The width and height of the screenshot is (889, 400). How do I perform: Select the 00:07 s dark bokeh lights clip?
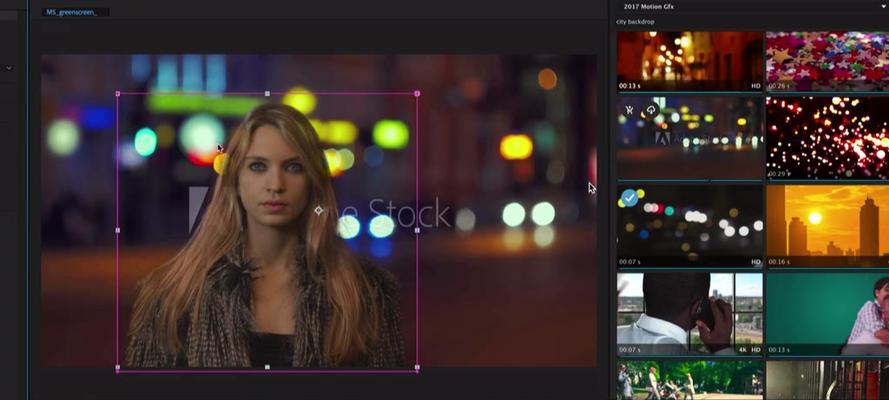[x=689, y=226]
